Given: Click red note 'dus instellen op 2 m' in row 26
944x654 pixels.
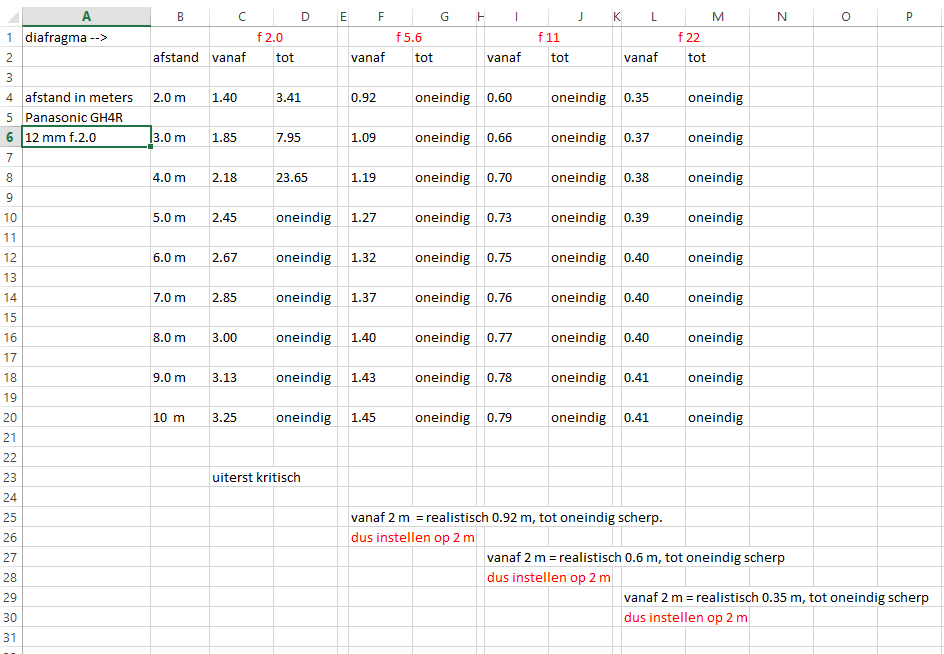Looking at the screenshot, I should tap(413, 538).
